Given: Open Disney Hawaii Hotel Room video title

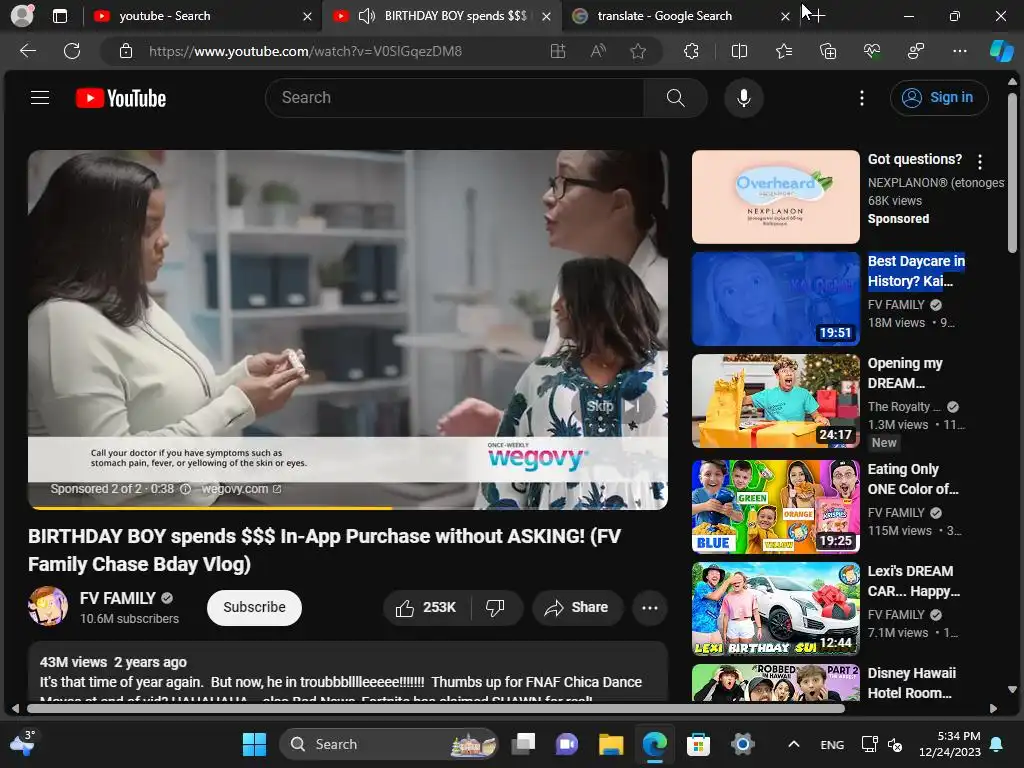Looking at the screenshot, I should 911,683.
